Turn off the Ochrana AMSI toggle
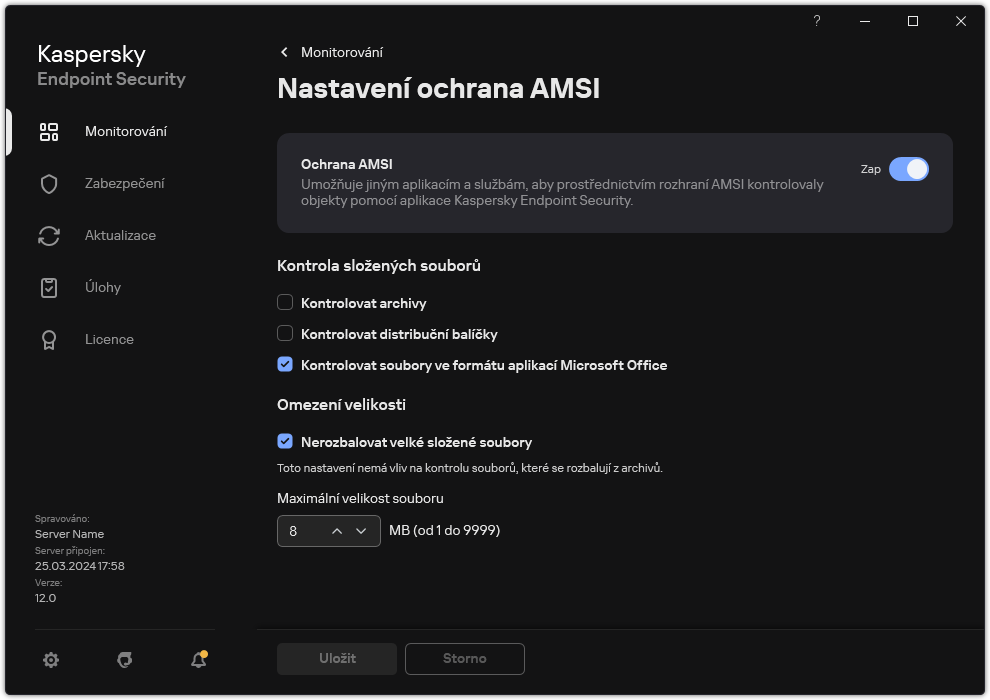Screen dimensions: 990x700 point(908,169)
